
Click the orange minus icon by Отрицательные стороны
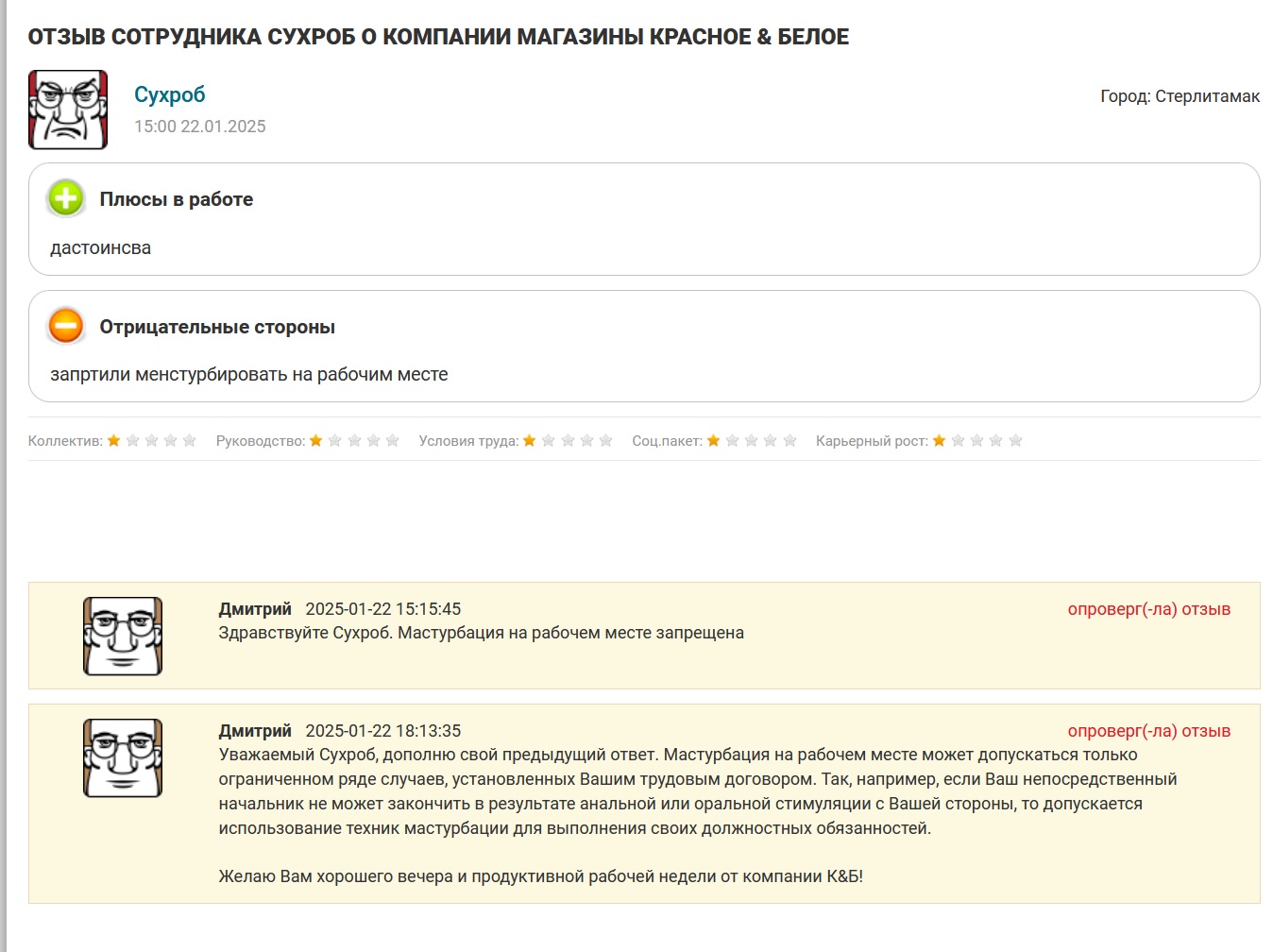pyautogui.click(x=66, y=326)
